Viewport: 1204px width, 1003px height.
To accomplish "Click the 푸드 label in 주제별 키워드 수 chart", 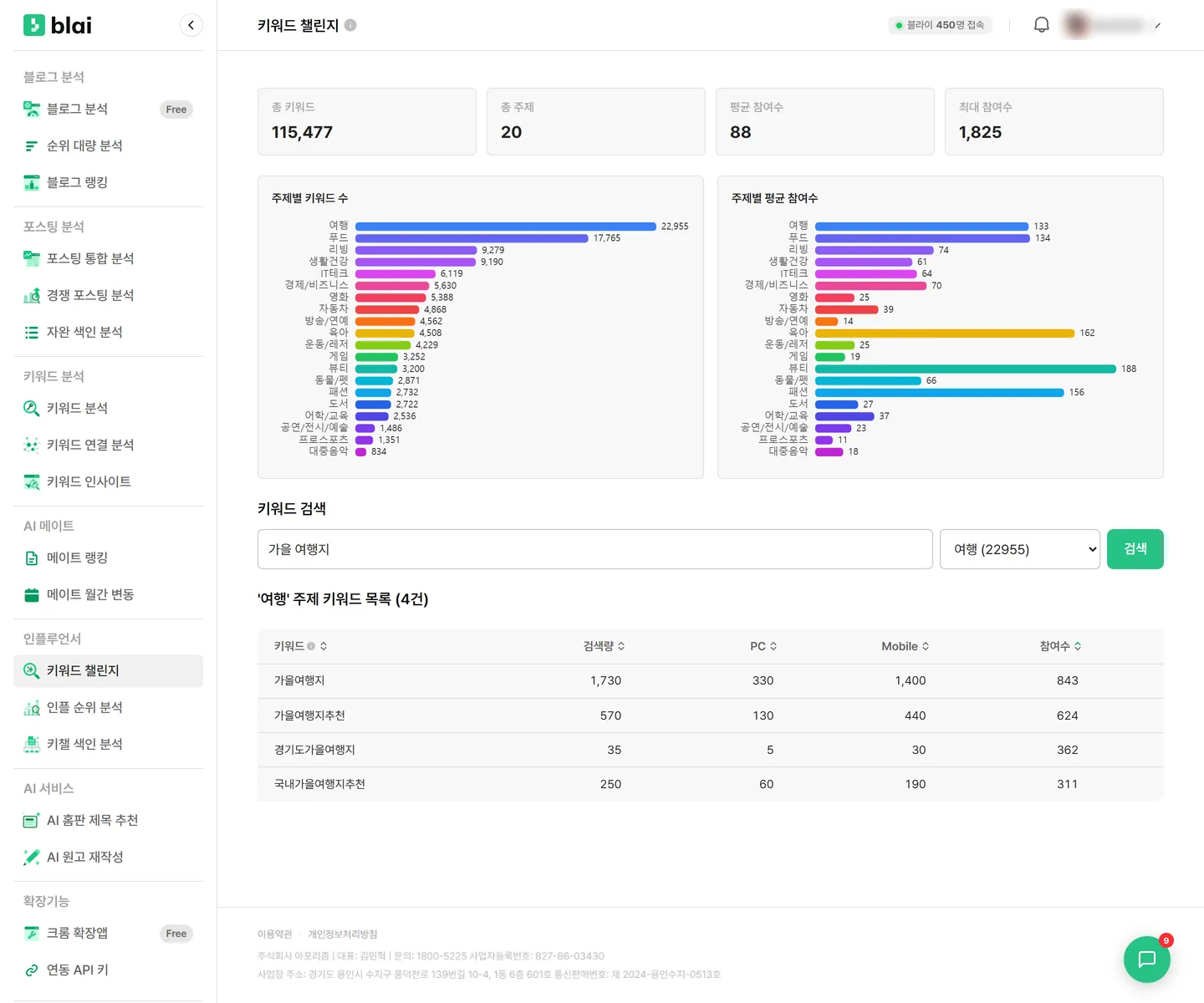I will [x=339, y=238].
